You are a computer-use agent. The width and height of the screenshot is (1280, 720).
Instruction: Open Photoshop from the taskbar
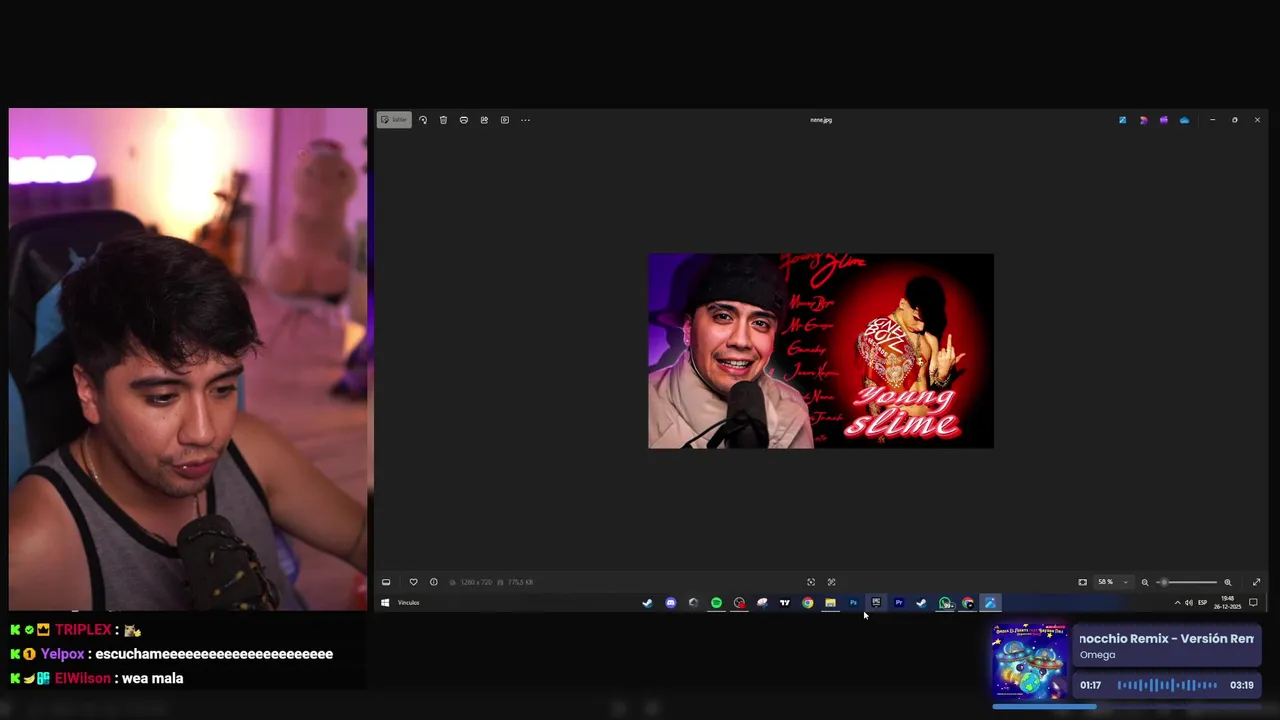pos(853,603)
